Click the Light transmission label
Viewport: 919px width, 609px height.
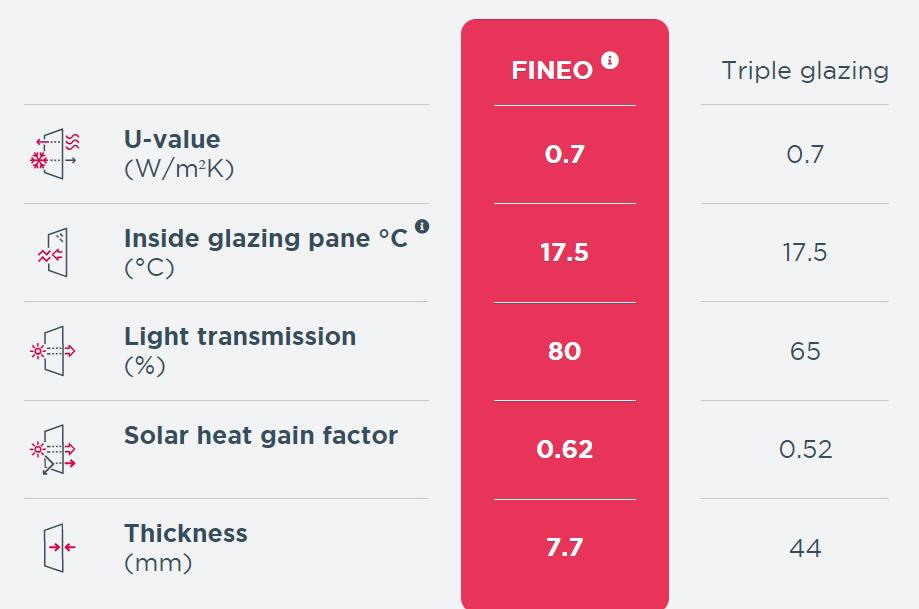(x=240, y=337)
